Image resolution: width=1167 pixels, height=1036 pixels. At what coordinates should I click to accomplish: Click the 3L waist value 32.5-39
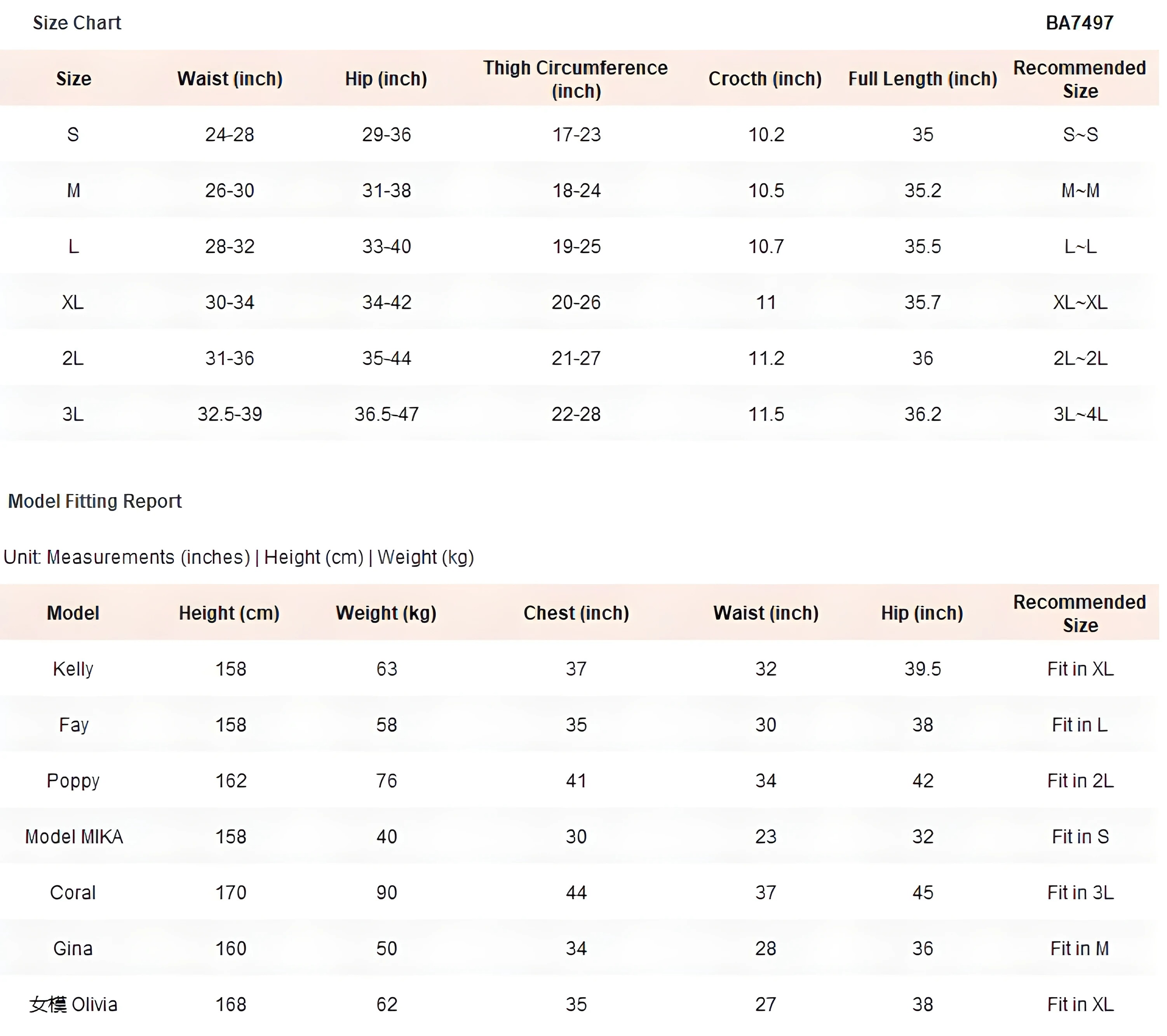click(230, 414)
